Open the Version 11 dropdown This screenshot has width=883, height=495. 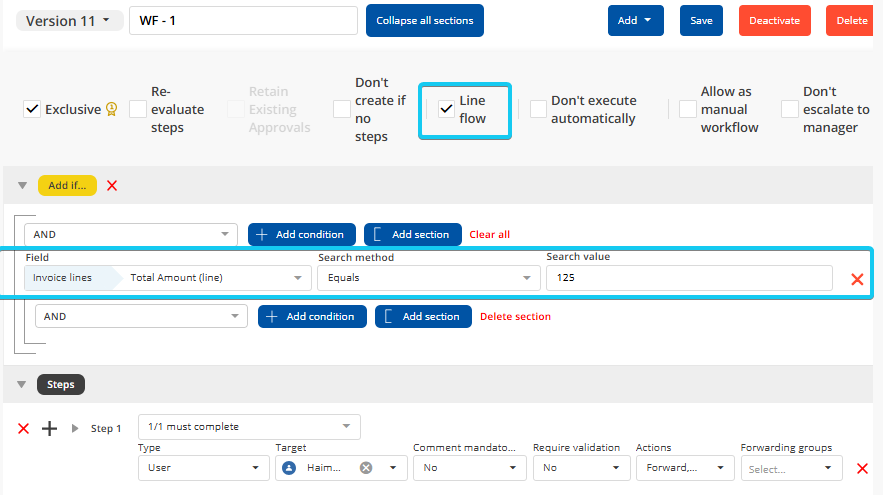point(69,21)
